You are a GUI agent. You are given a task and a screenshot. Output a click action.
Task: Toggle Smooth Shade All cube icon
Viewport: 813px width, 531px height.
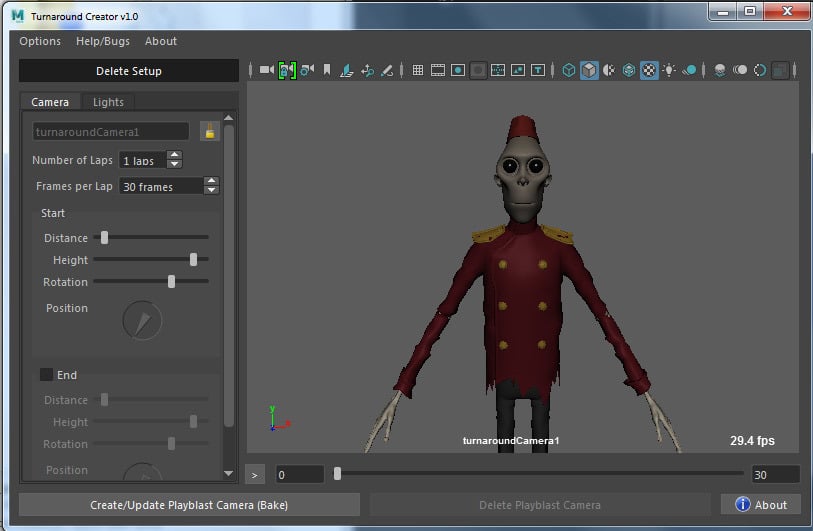(589, 70)
